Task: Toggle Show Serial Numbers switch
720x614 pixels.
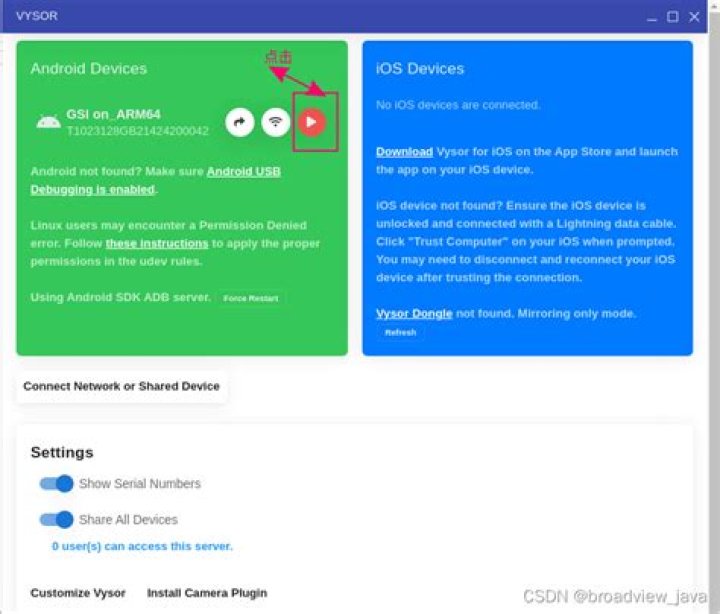Action: point(56,484)
